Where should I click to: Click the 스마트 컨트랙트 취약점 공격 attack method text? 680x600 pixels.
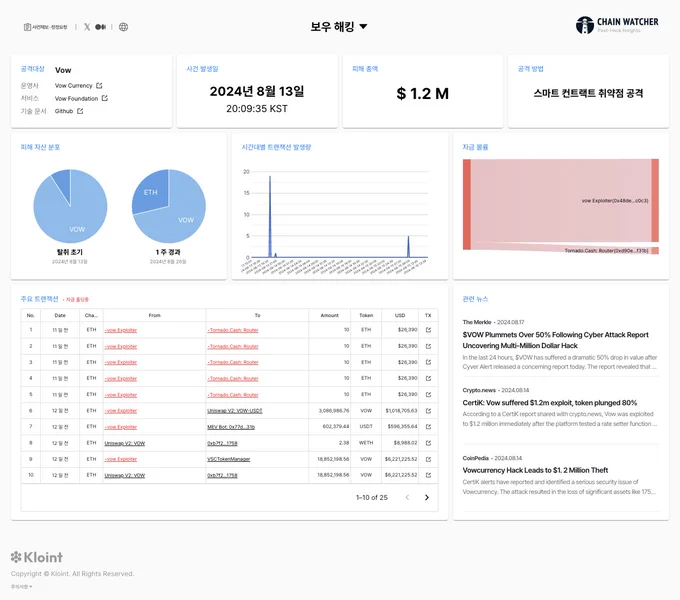click(588, 93)
